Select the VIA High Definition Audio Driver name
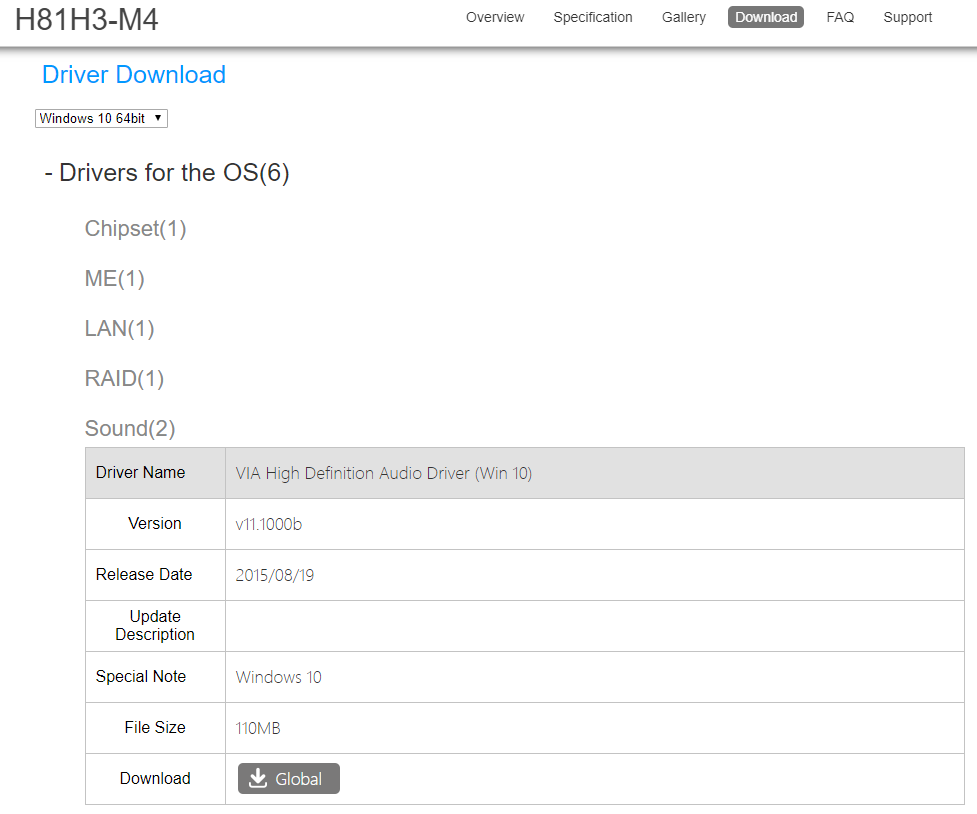 384,474
